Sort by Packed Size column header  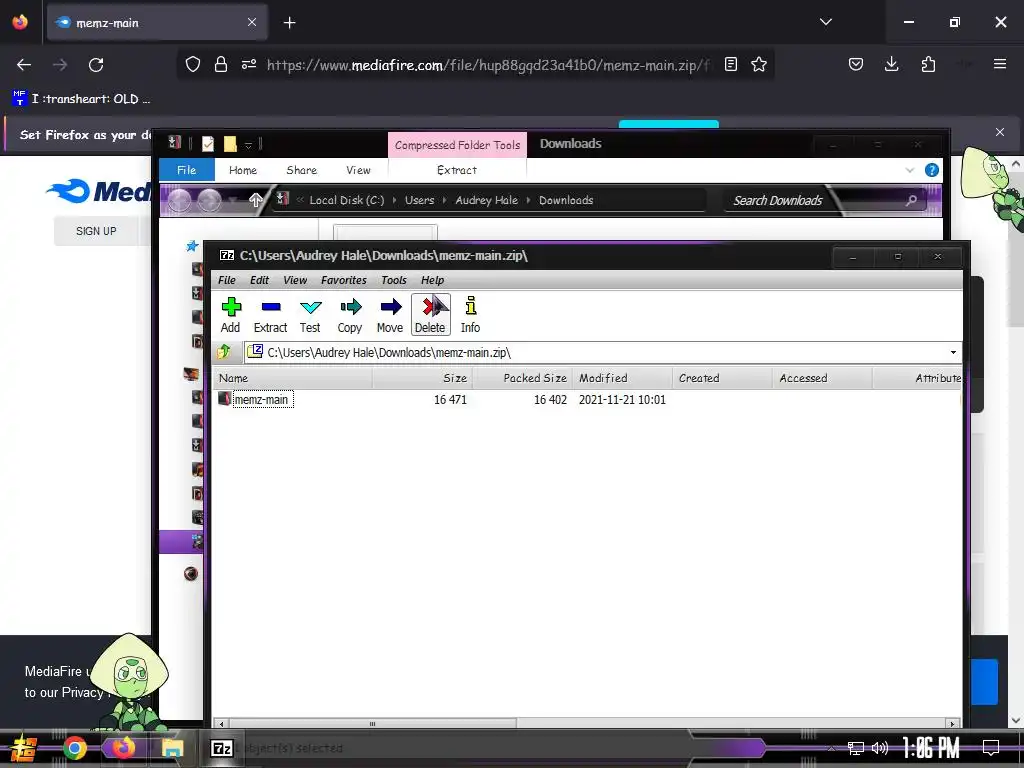[522, 378]
